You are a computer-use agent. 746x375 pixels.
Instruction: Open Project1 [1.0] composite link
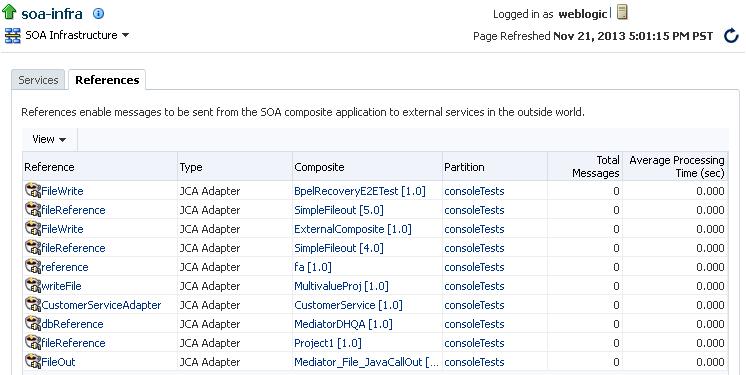(x=328, y=343)
